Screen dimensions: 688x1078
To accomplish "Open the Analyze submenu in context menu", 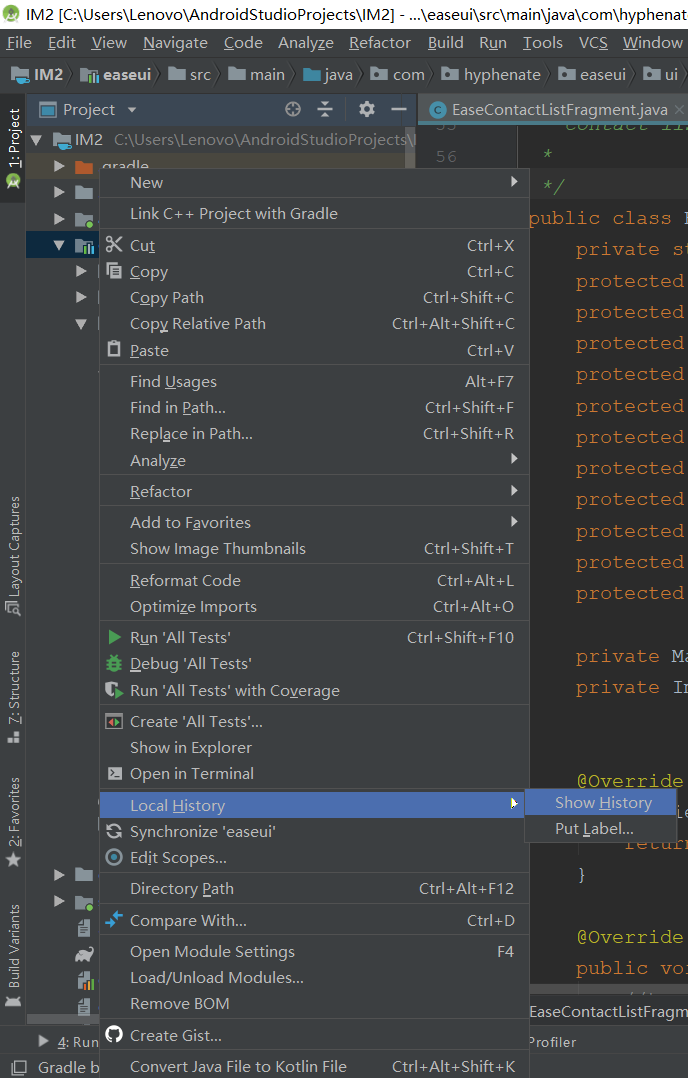I will [315, 460].
